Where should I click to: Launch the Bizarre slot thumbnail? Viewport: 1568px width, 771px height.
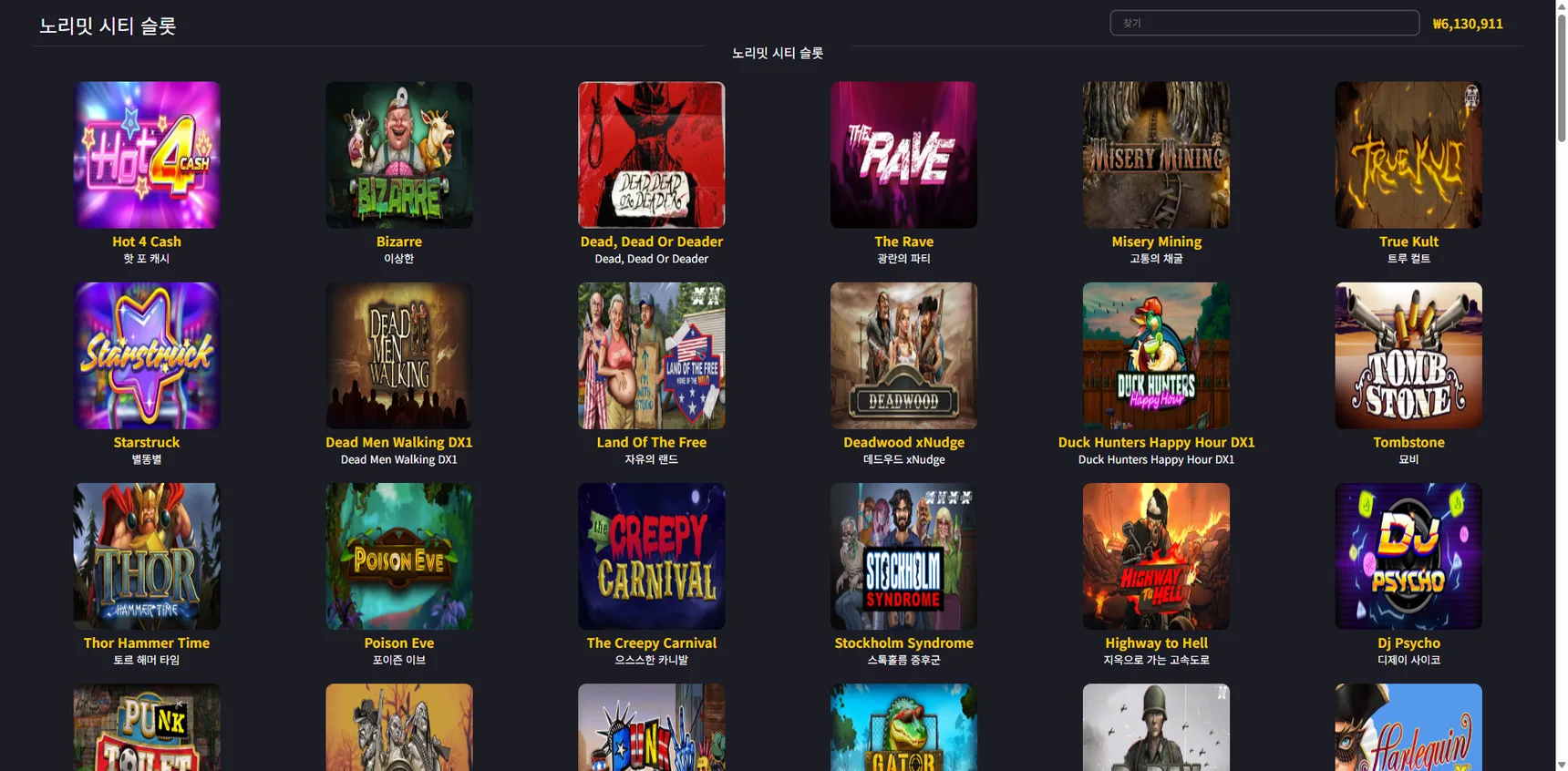[x=399, y=155]
